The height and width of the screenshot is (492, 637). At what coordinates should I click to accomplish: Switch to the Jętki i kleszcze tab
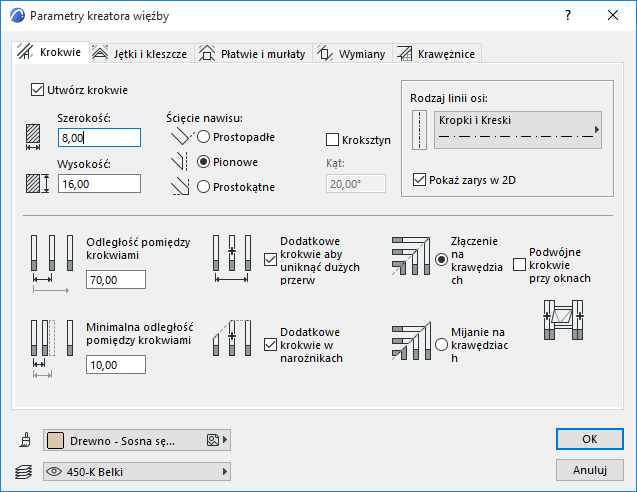point(140,53)
